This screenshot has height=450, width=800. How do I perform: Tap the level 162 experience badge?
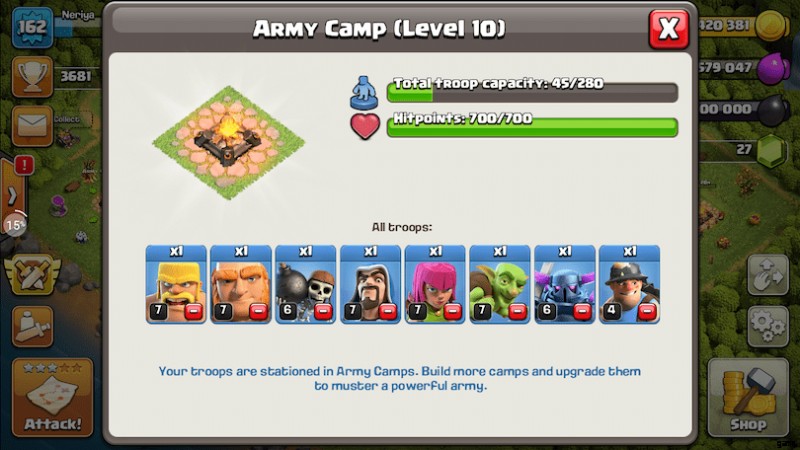[x=32, y=28]
